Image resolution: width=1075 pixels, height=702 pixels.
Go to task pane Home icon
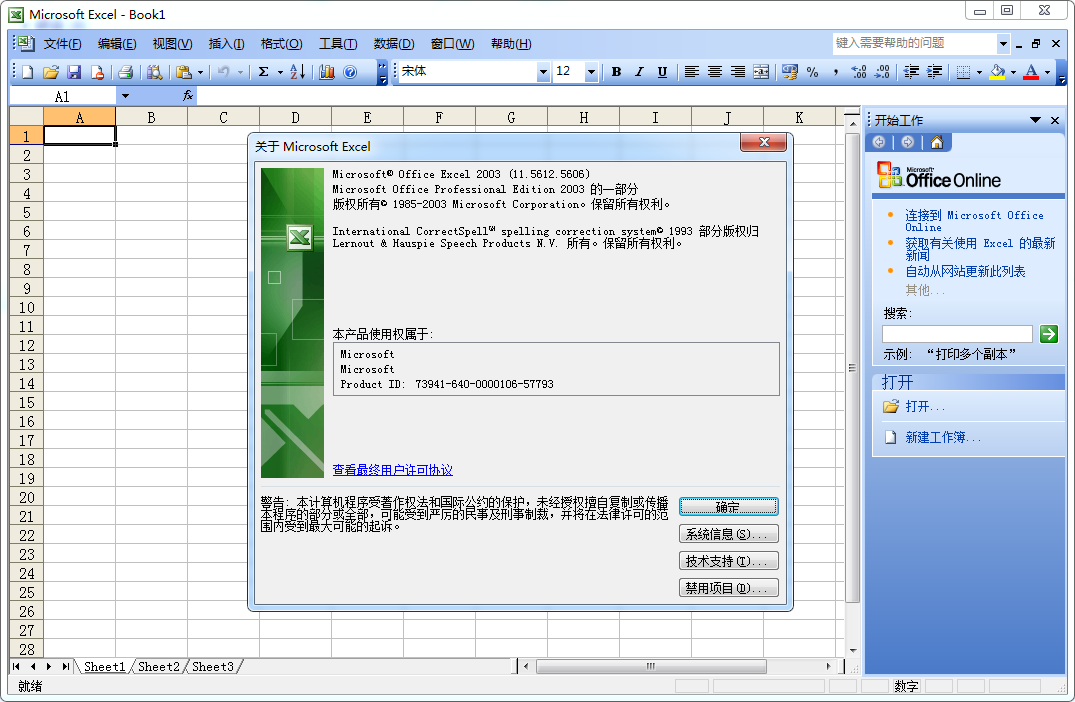[x=937, y=142]
